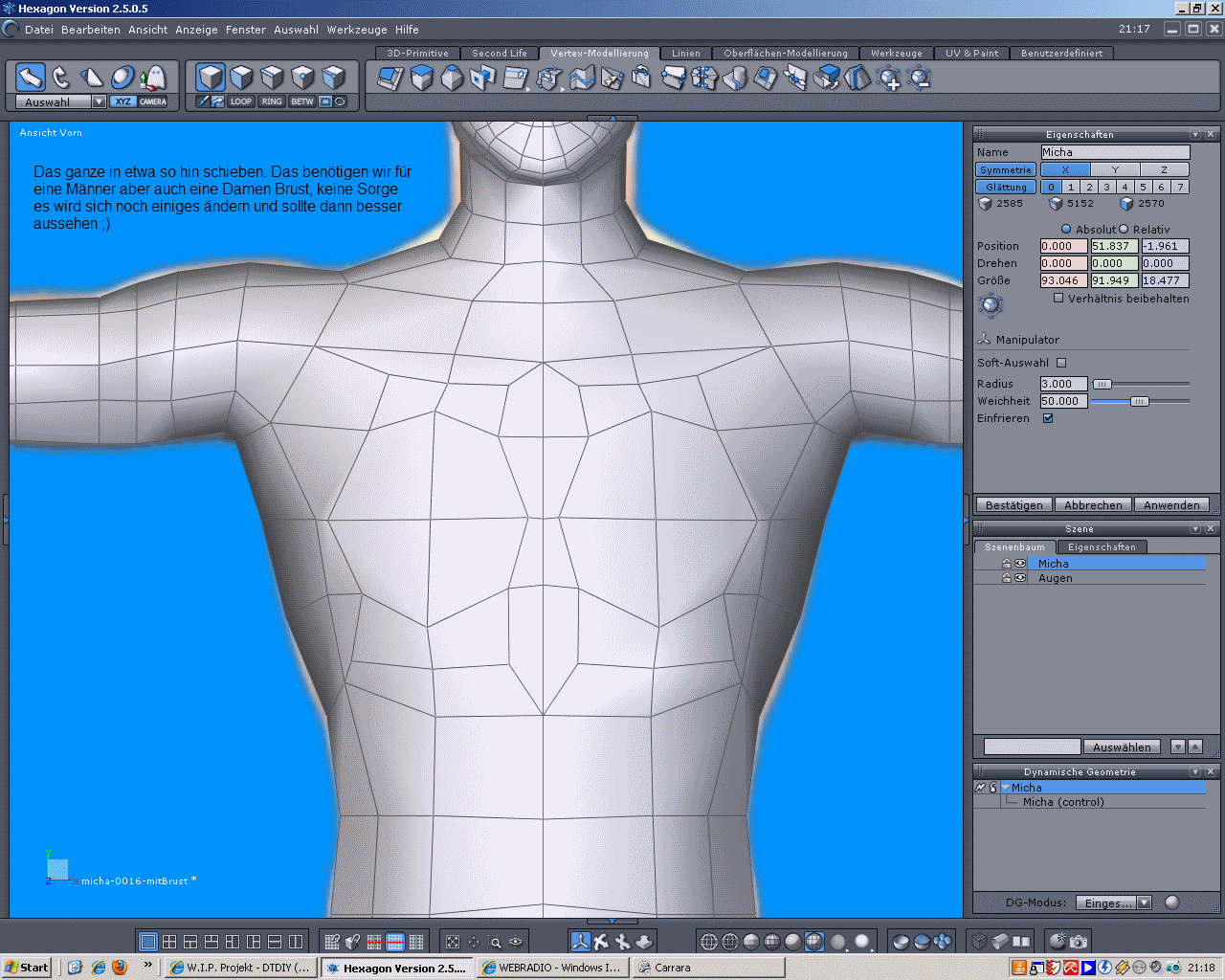The image size is (1225, 980).
Task: Click the LOOP selection button
Action: [x=241, y=101]
